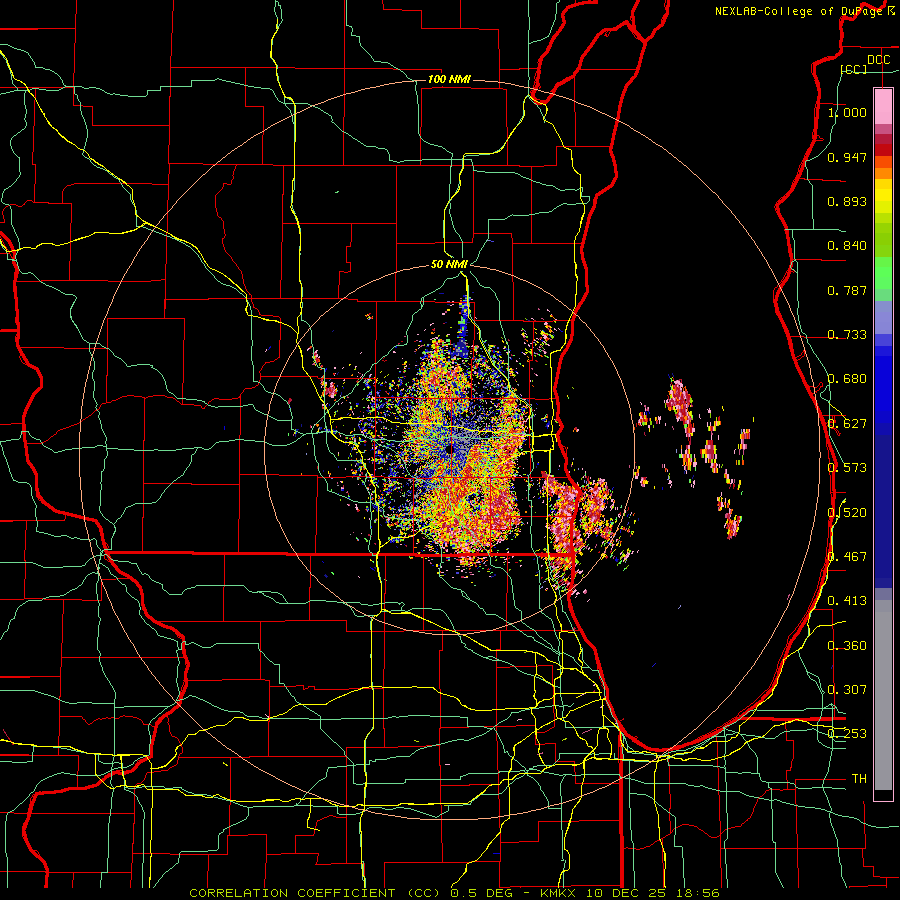Select the 1.000 legend value
This screenshot has width=900, height=900.
(x=847, y=112)
